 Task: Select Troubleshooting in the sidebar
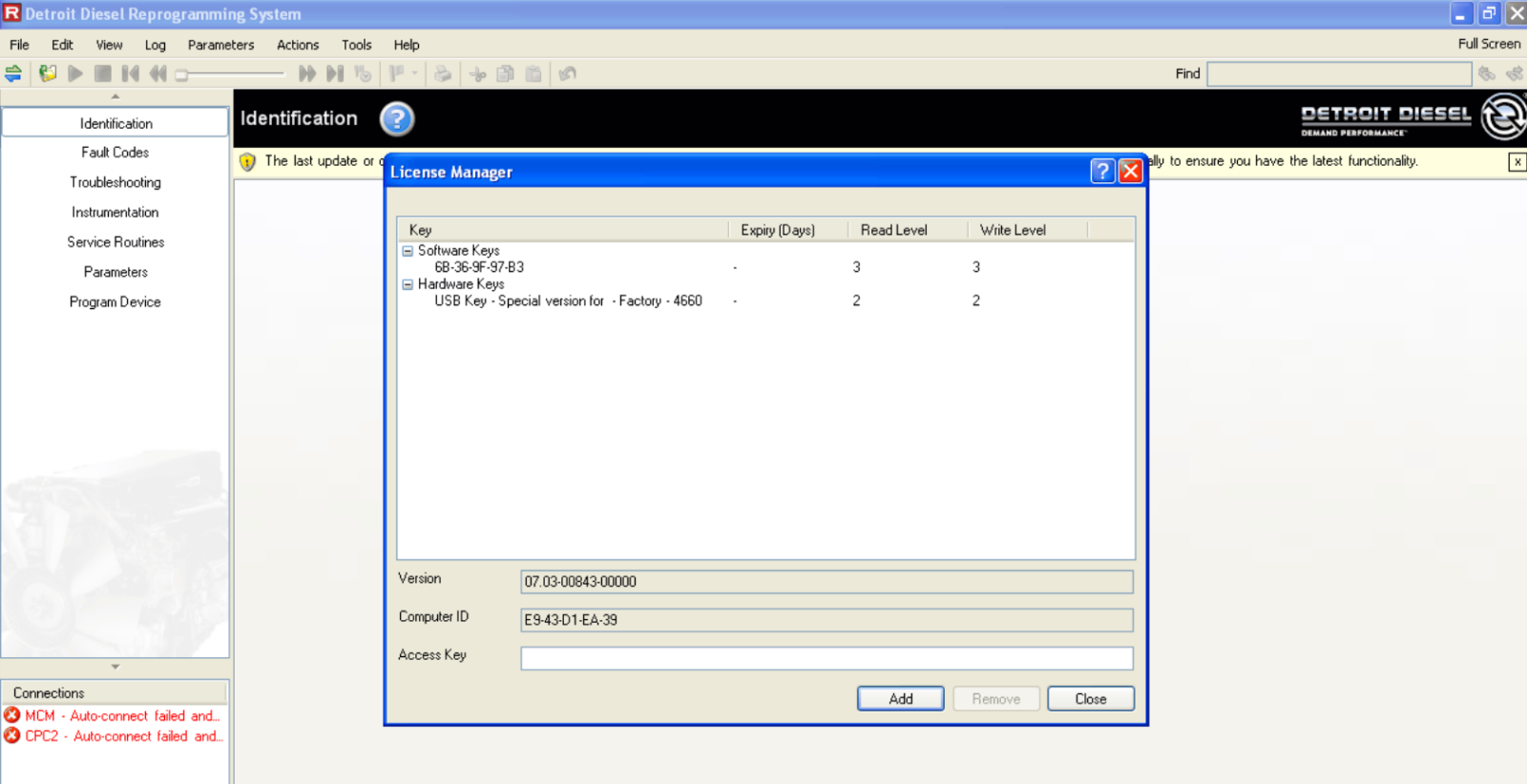tap(115, 182)
